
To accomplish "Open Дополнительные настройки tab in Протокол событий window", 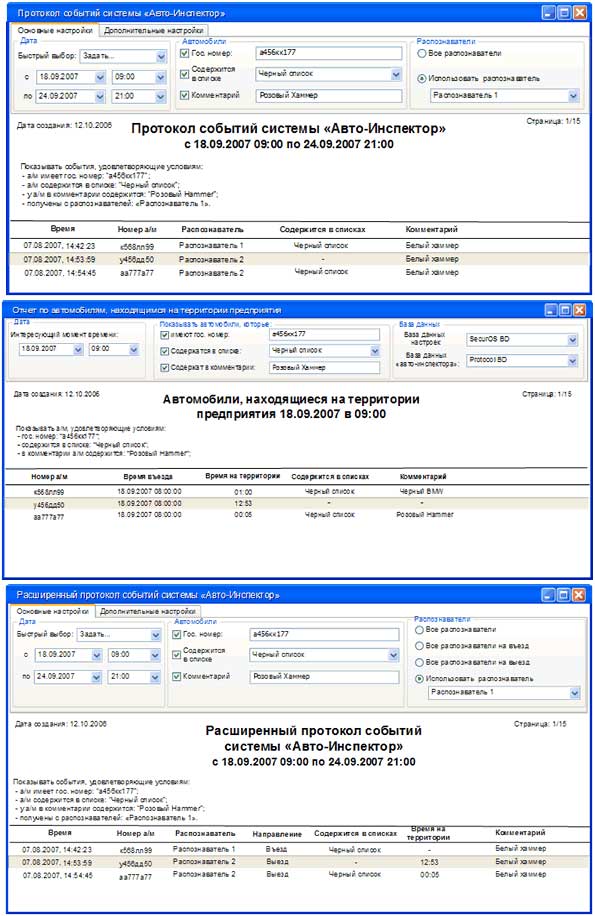I will [154, 30].
